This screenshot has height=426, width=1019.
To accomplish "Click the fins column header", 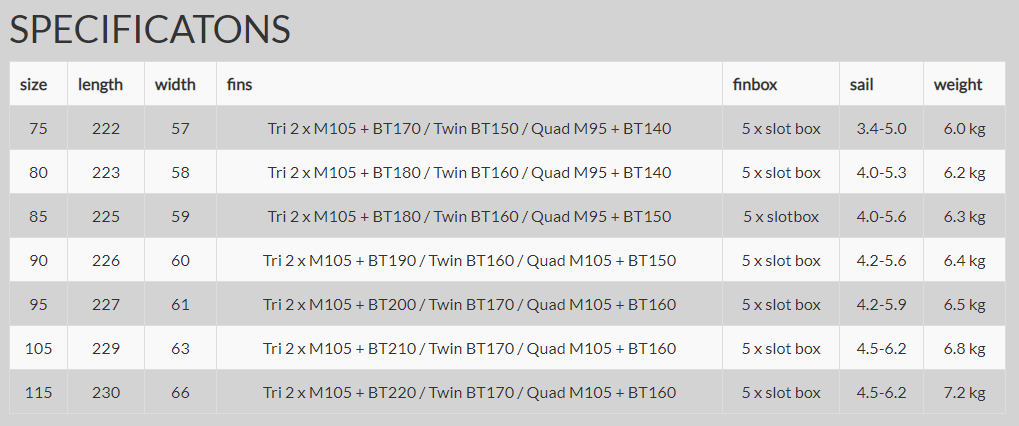I will click(x=239, y=84).
